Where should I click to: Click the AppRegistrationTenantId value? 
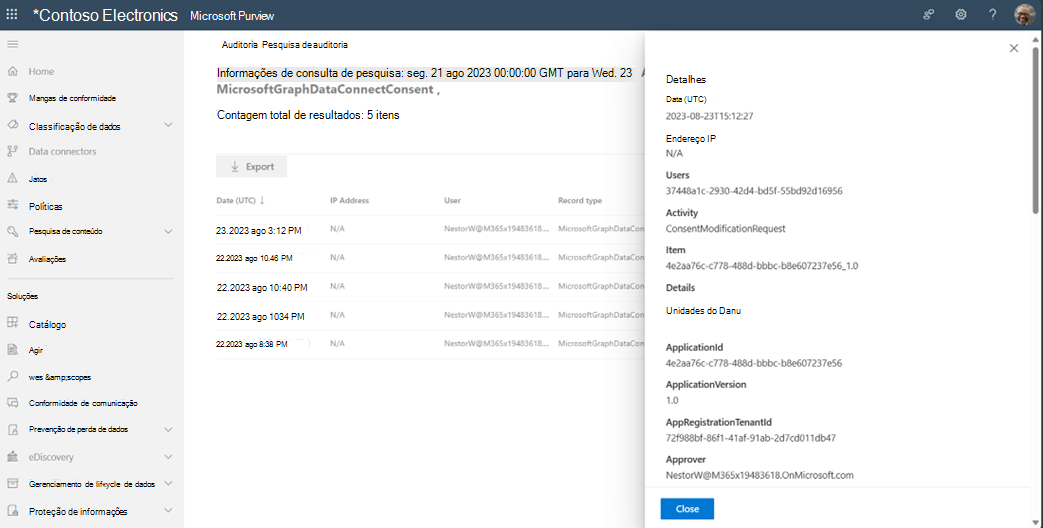tap(750, 438)
